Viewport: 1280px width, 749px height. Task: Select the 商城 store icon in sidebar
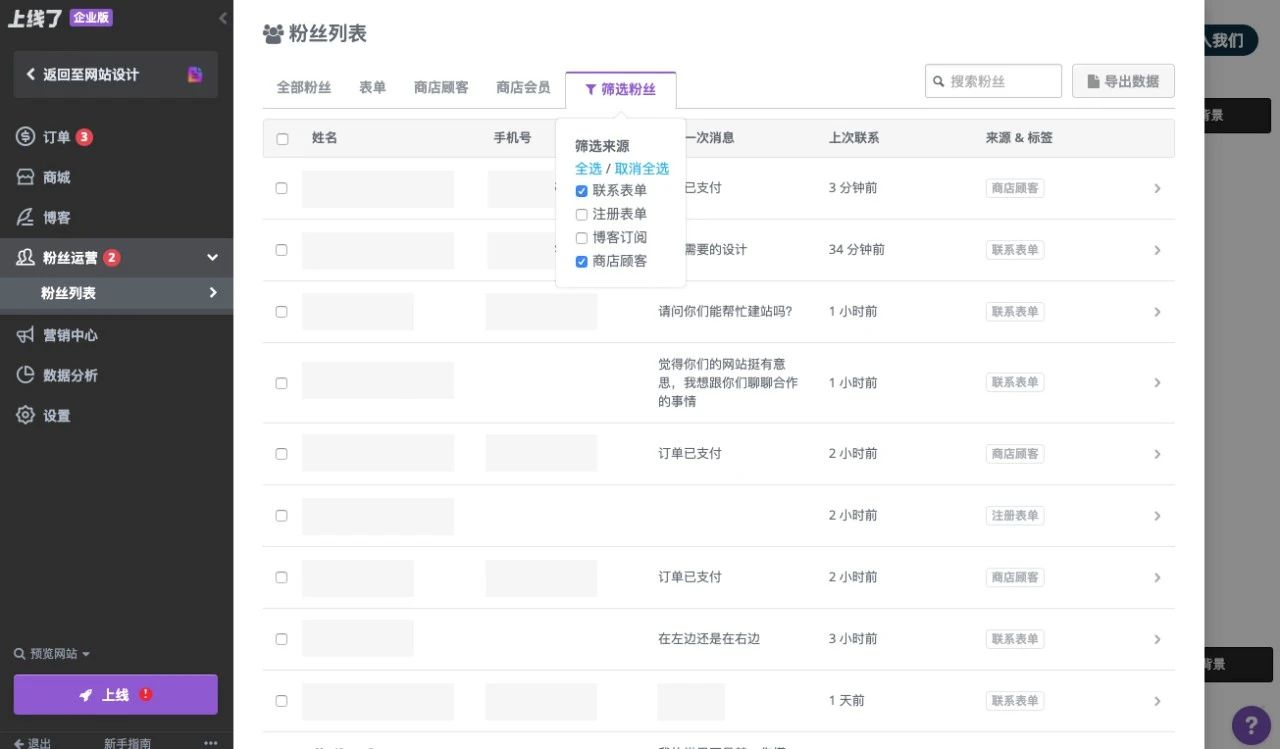coord(25,176)
